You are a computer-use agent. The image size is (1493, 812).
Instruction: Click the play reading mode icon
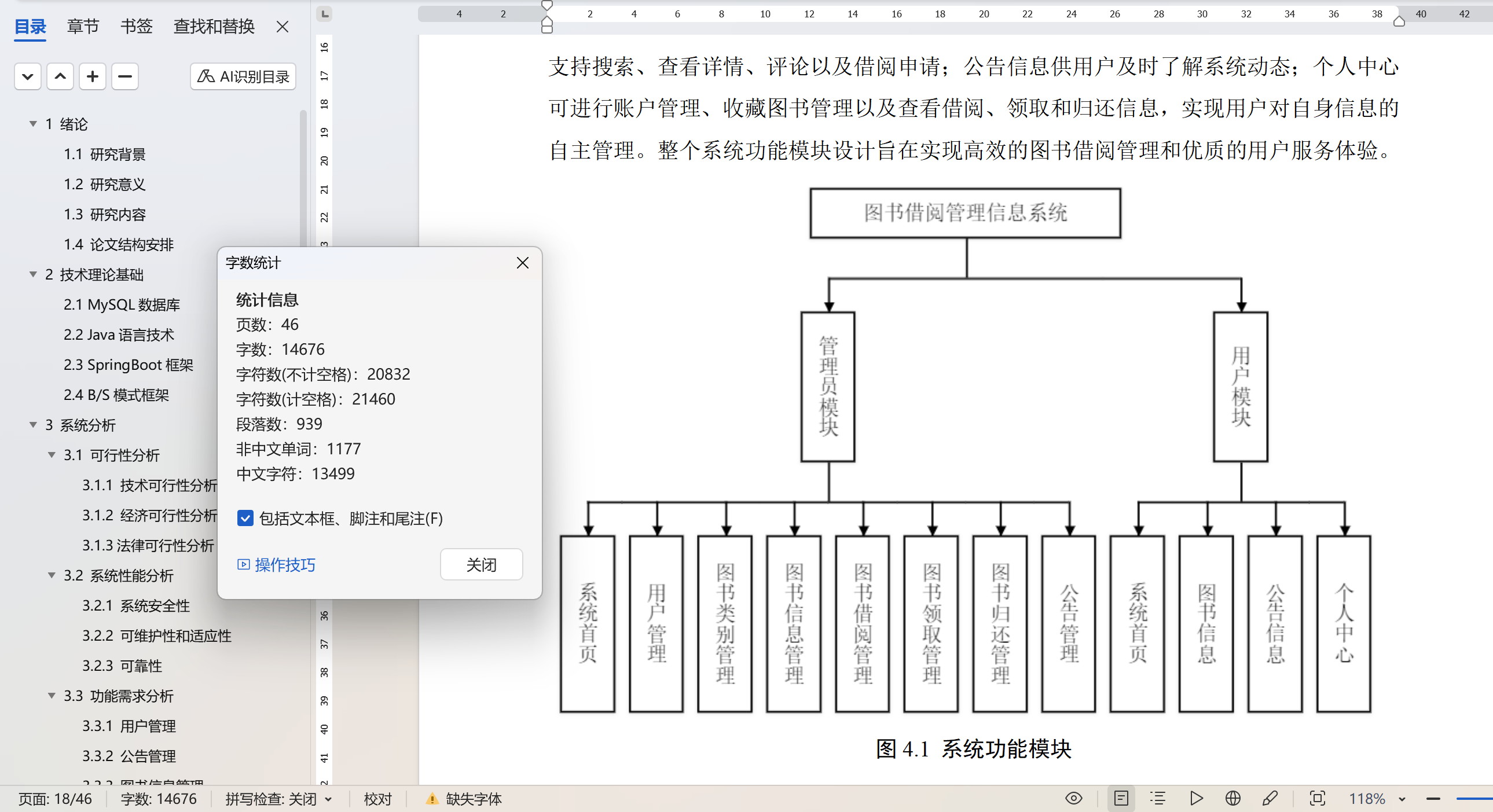tap(1195, 799)
